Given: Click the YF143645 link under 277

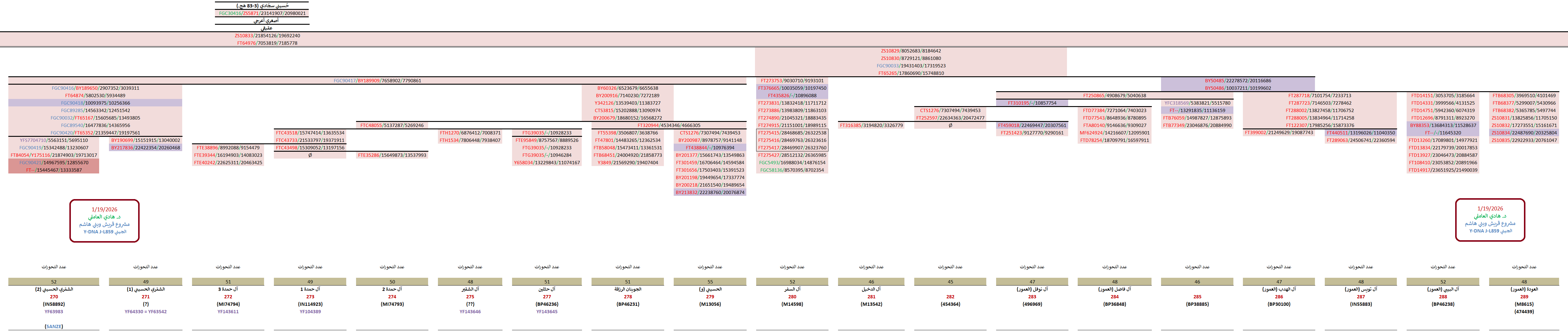Looking at the screenshot, I should pyautogui.click(x=547, y=311).
